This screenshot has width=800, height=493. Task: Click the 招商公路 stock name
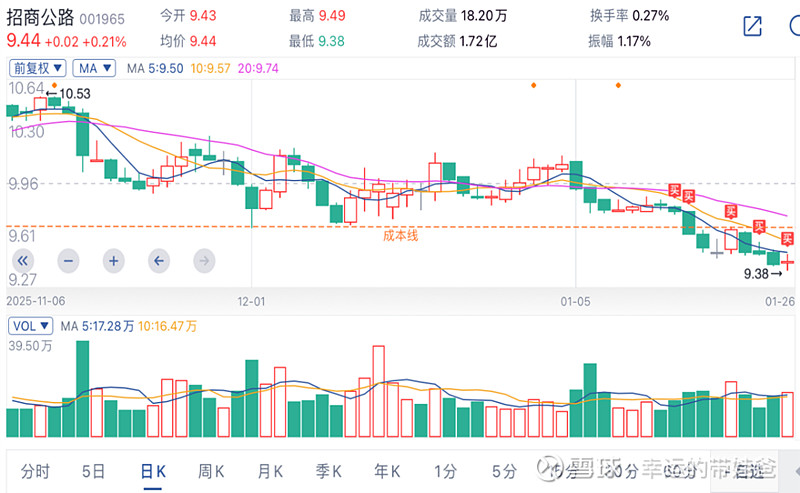tap(40, 17)
